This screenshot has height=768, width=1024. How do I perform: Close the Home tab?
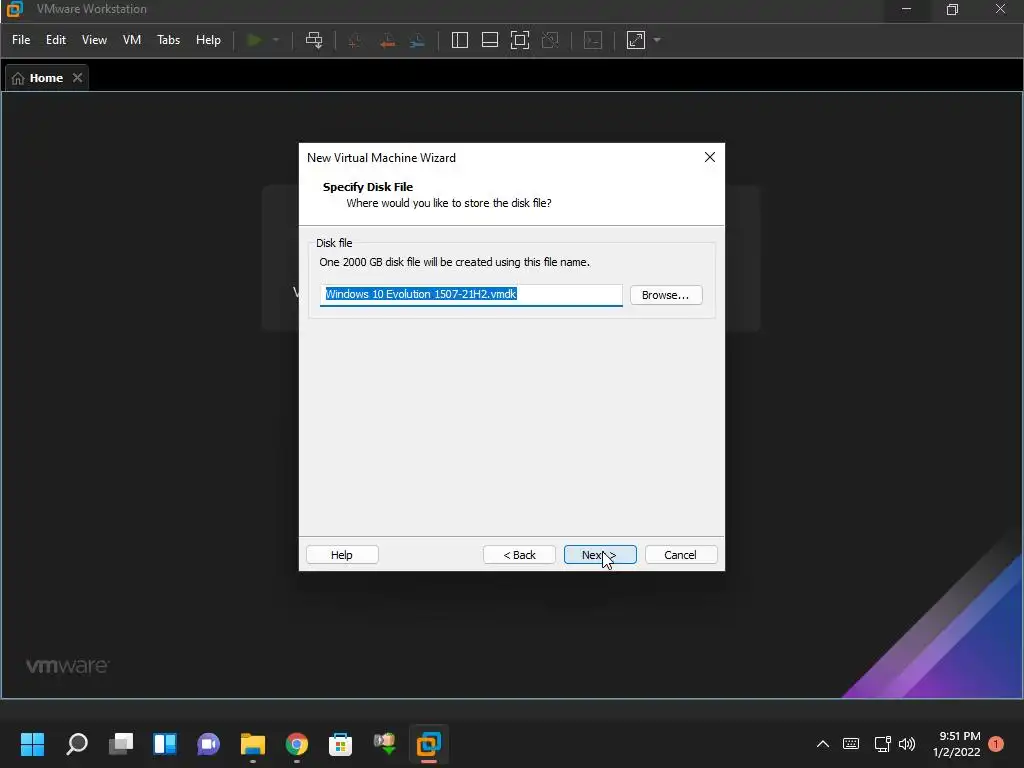(78, 78)
